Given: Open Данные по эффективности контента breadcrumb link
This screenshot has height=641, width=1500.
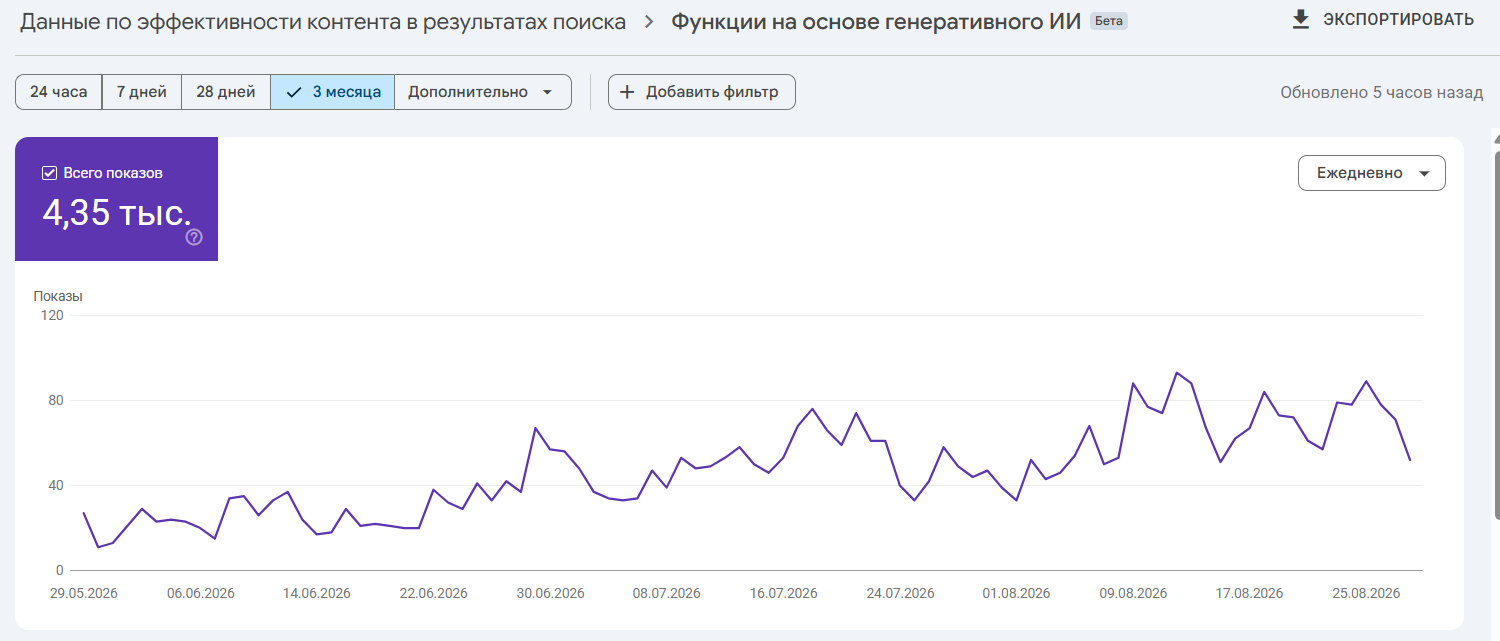Looking at the screenshot, I should 323,22.
